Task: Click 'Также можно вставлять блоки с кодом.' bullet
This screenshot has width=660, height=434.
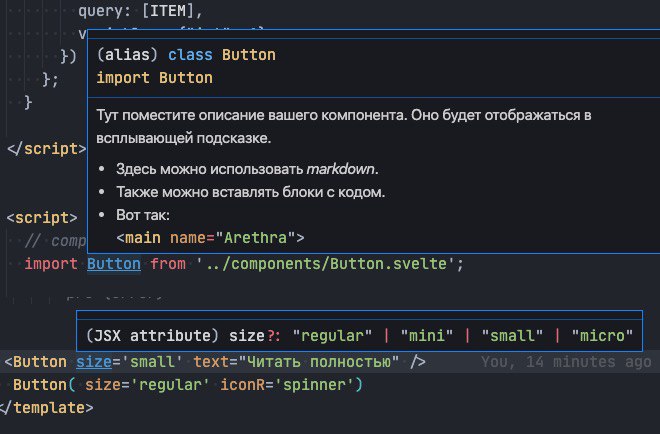Action: pyautogui.click(x=251, y=192)
